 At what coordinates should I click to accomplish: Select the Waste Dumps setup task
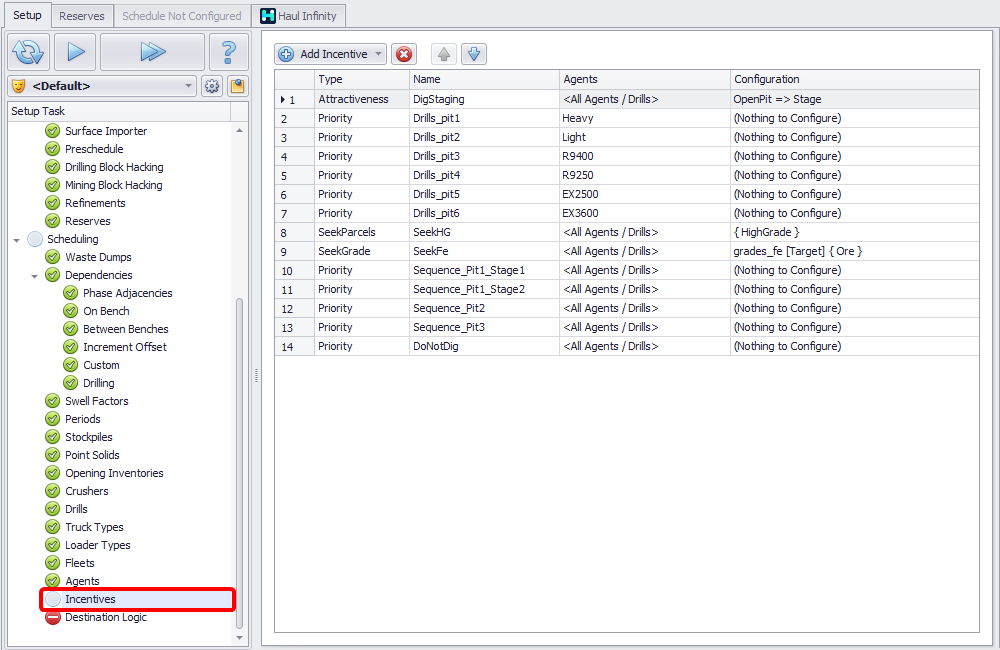98,257
